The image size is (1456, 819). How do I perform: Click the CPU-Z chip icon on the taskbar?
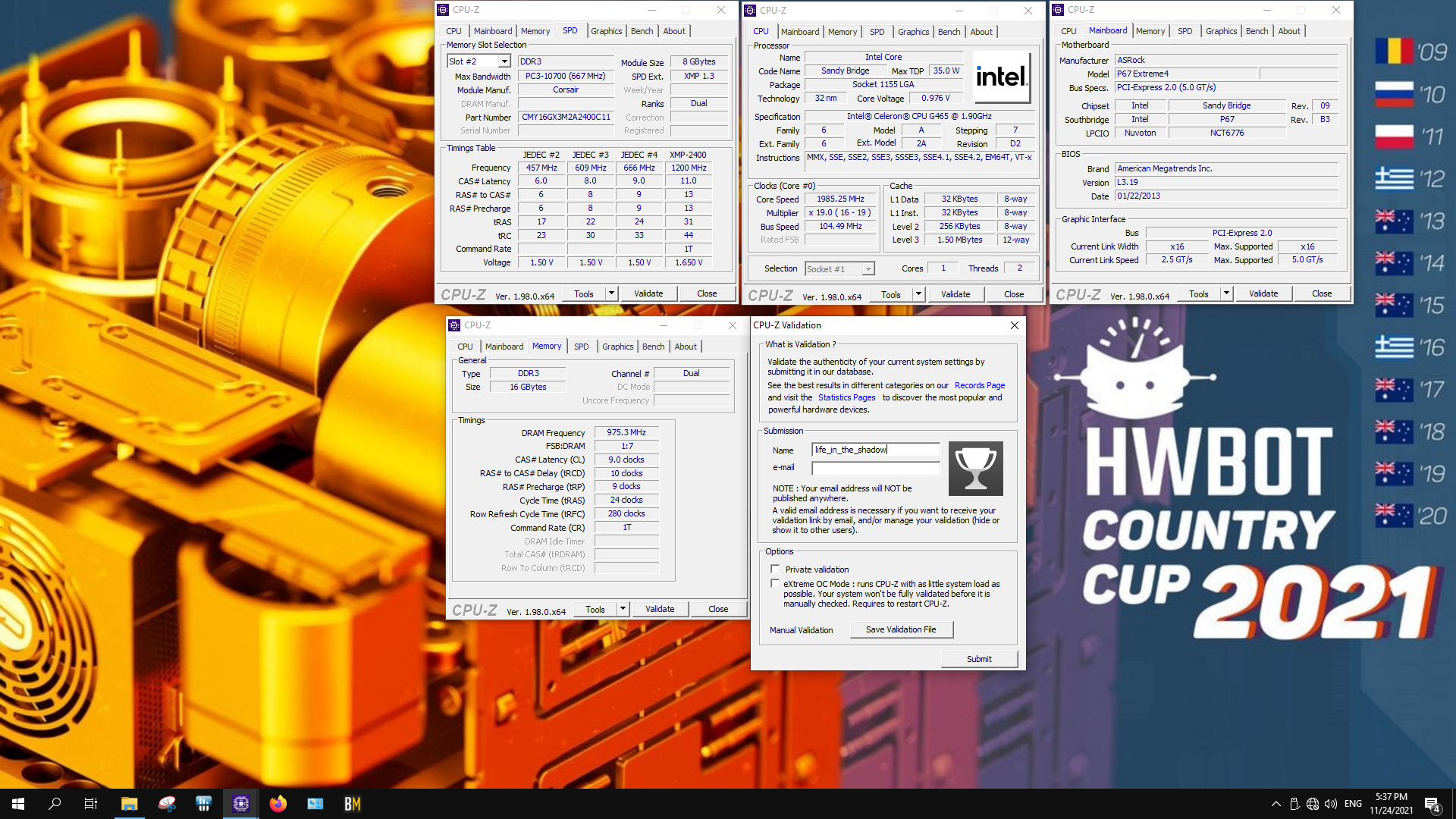(241, 804)
